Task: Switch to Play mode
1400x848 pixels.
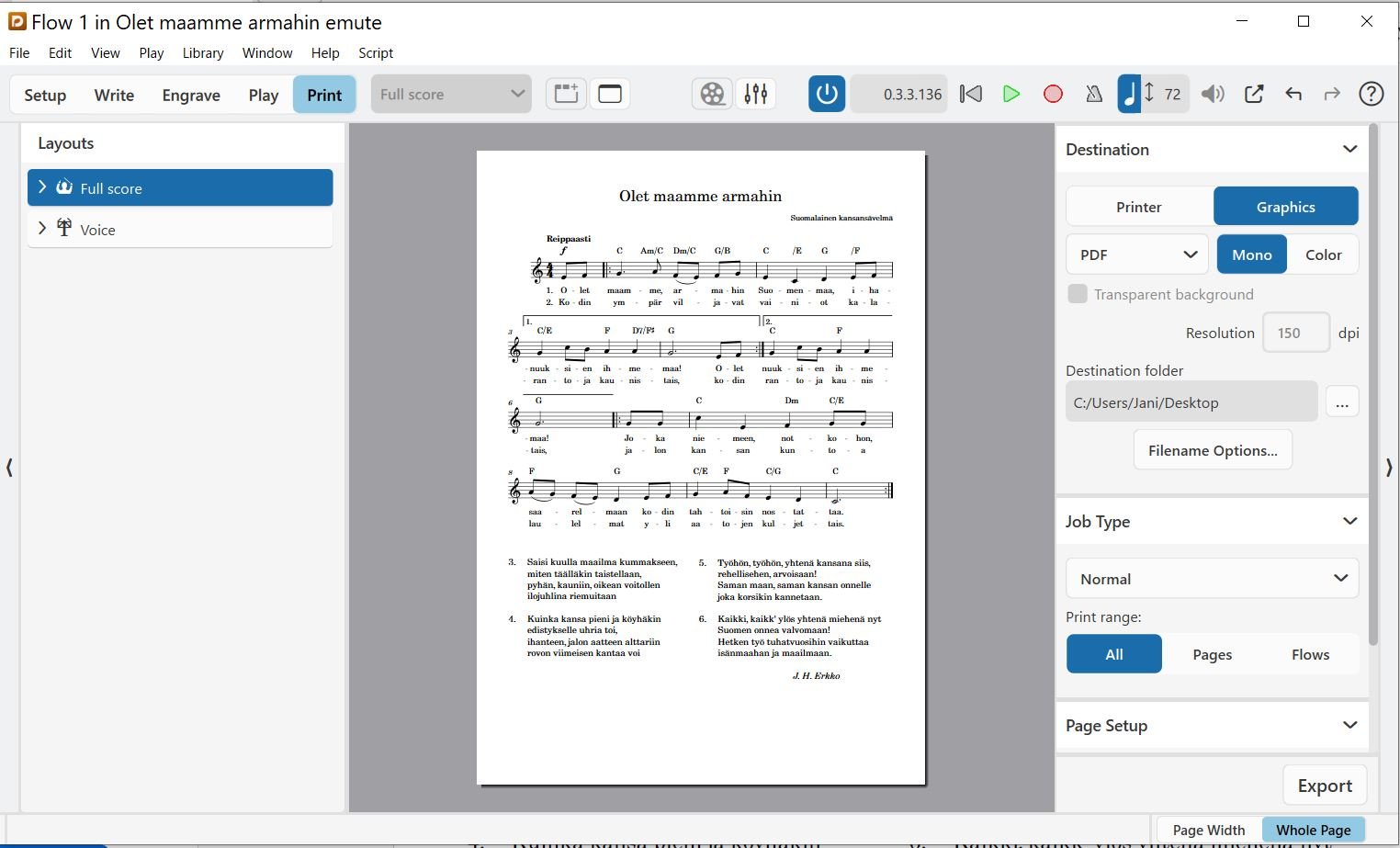Action: pyautogui.click(x=264, y=95)
